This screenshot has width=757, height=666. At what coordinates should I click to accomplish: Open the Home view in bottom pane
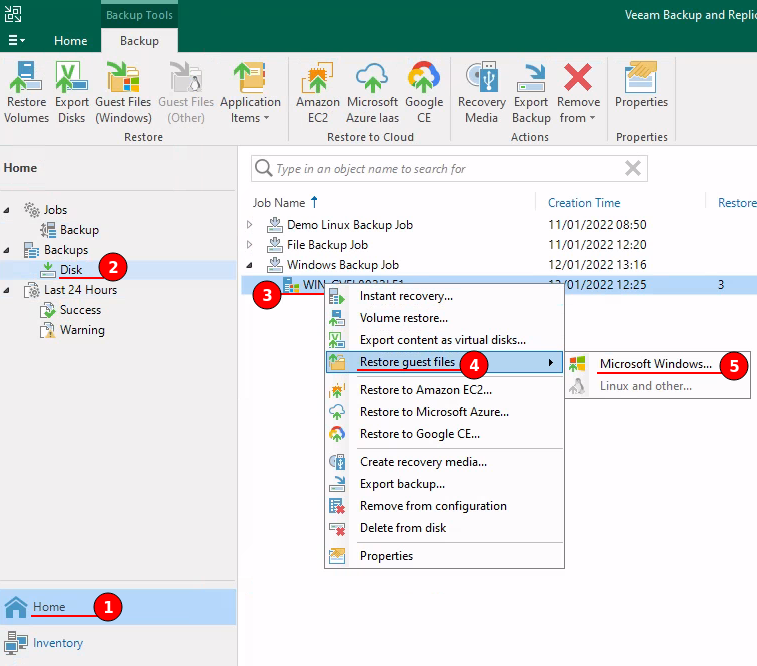point(118,607)
